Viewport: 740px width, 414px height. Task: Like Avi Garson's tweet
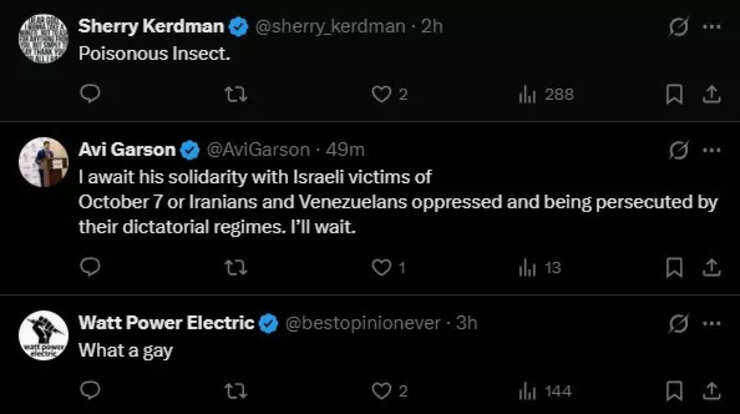point(381,267)
